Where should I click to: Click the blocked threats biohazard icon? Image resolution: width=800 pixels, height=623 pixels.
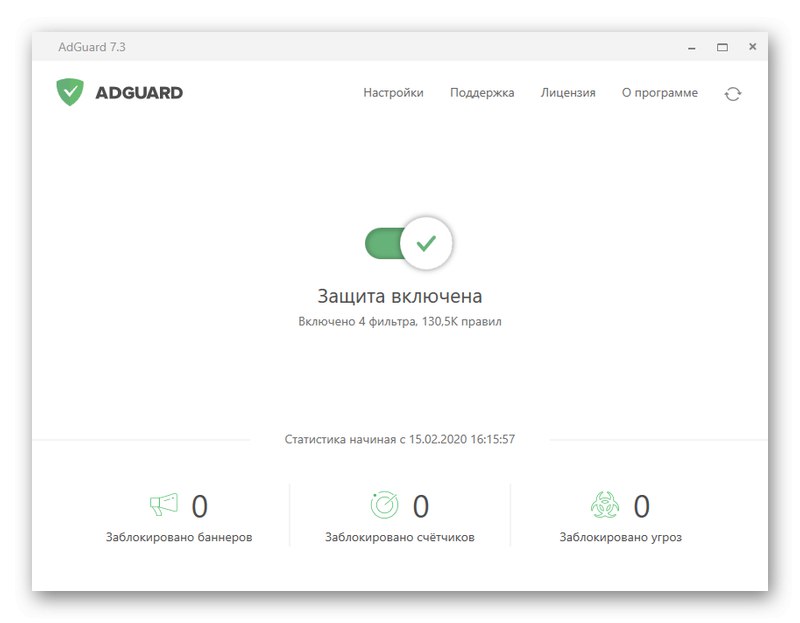coord(605,505)
